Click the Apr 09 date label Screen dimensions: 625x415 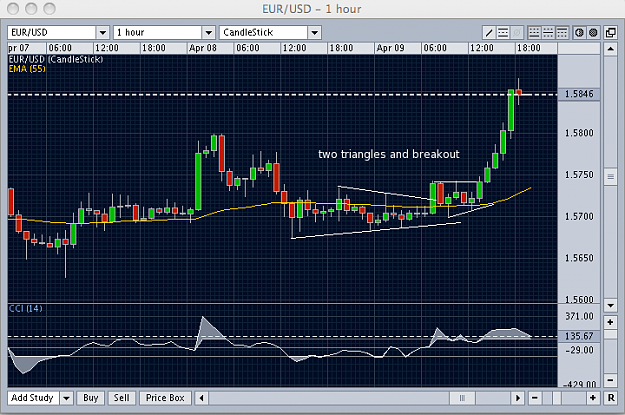pyautogui.click(x=390, y=48)
